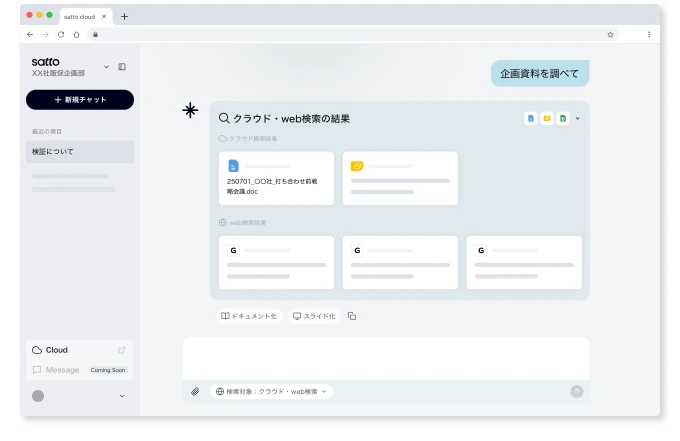Screen dimensions: 680x441
Task: Click the lock icon in address bar
Action: coord(95,35)
